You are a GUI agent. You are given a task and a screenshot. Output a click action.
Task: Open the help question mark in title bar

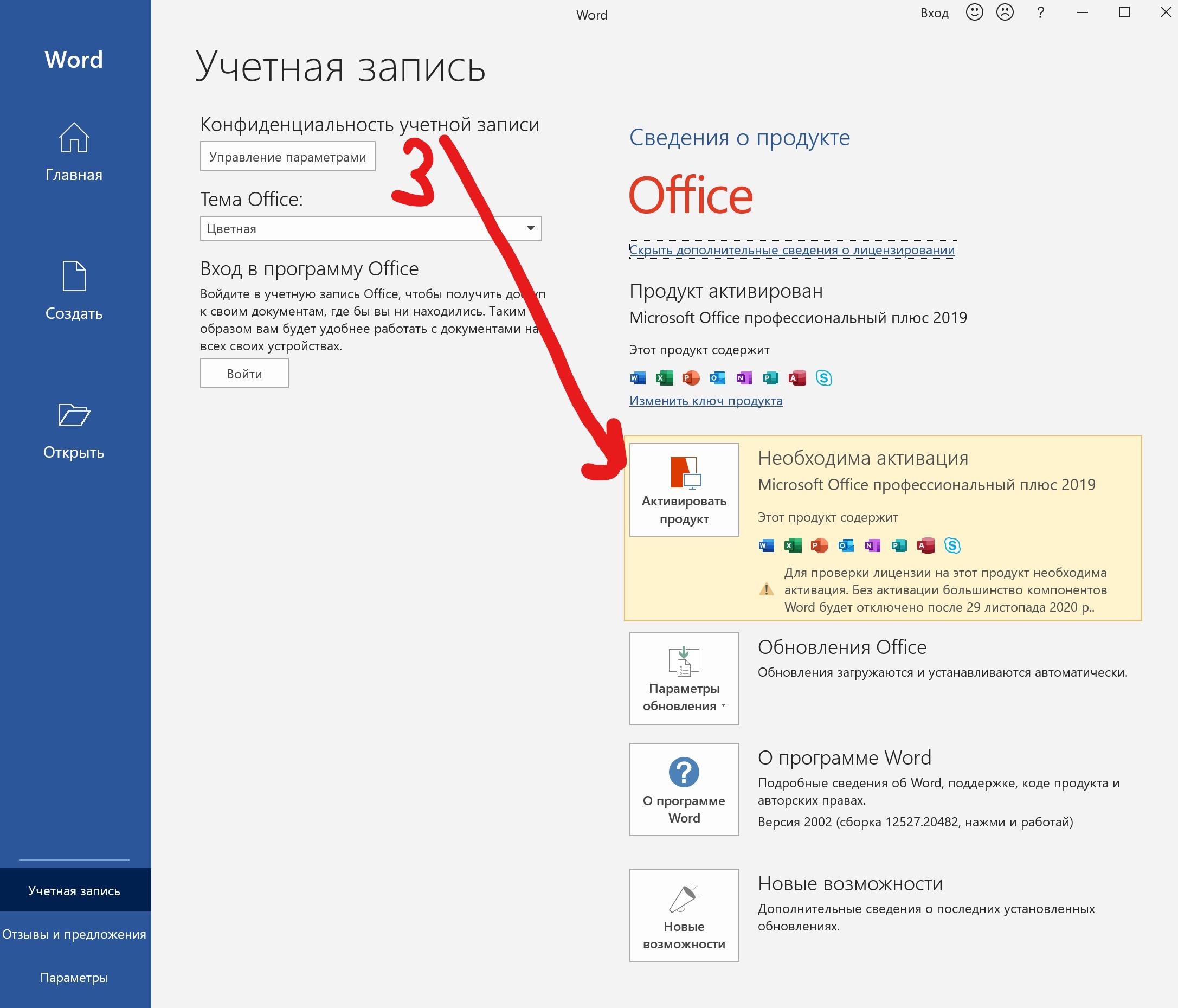[1040, 12]
